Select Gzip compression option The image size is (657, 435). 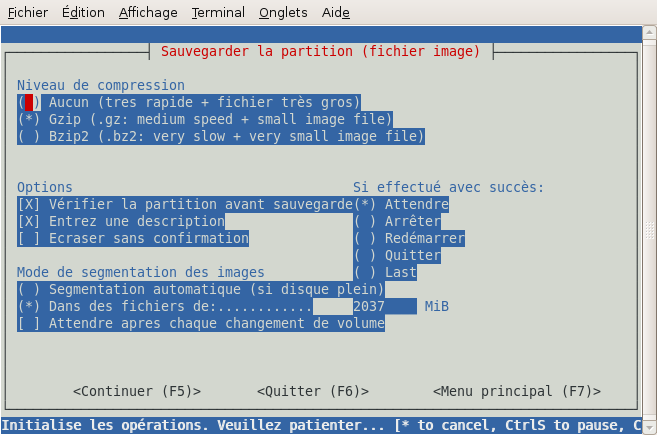[205, 119]
